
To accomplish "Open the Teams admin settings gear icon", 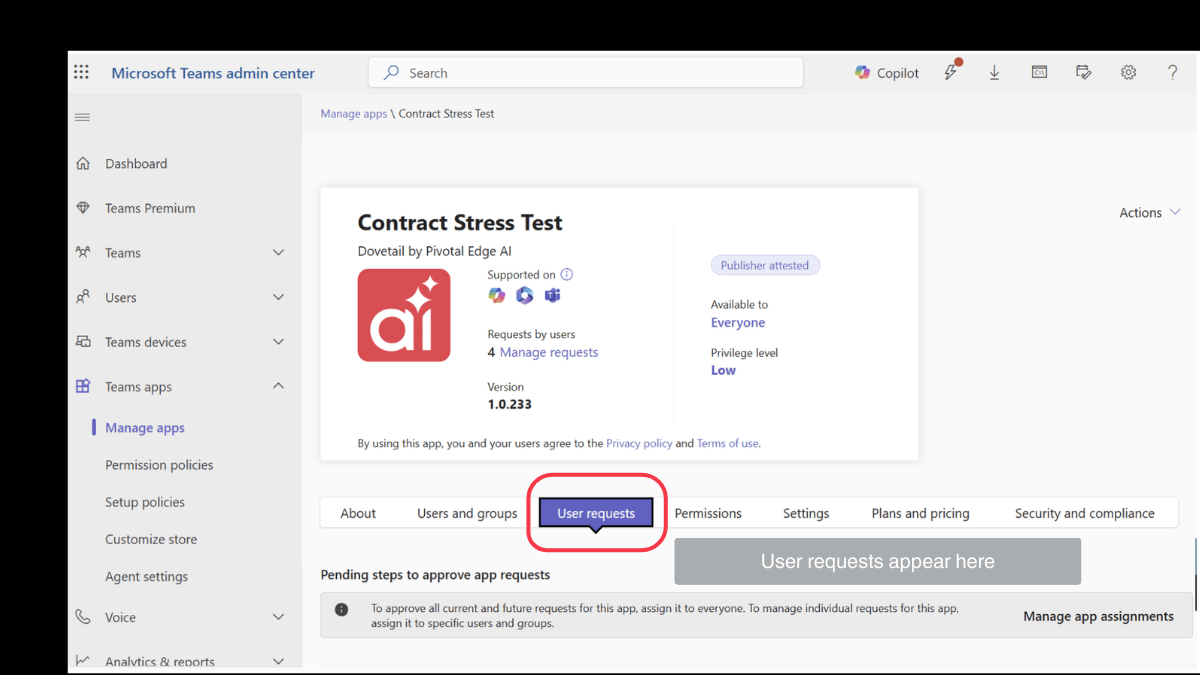I will click(1128, 72).
